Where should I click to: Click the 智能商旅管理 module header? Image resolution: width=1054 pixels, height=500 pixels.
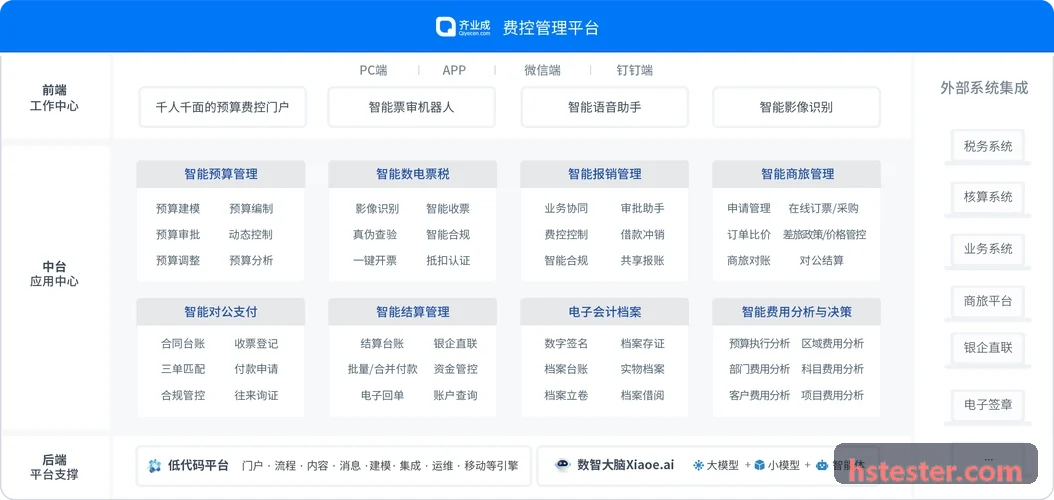(797, 174)
